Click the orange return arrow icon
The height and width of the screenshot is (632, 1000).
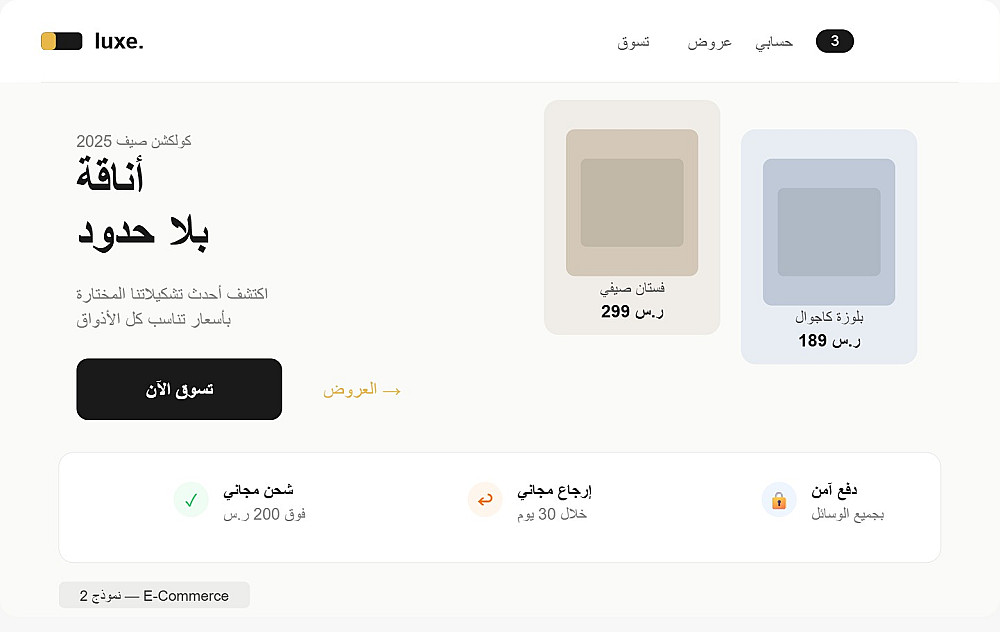pos(485,500)
